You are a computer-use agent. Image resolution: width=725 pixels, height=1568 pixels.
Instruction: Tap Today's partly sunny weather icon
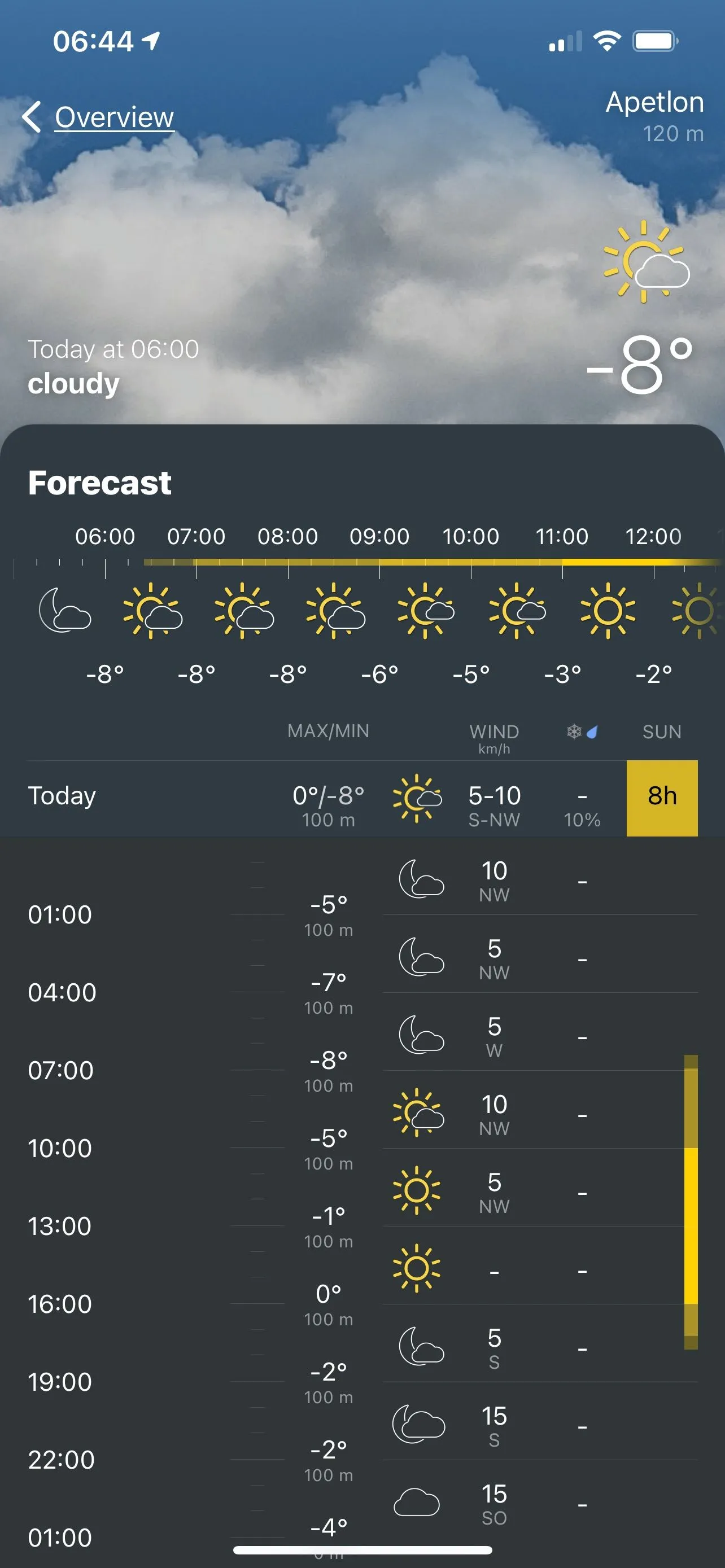point(417,798)
